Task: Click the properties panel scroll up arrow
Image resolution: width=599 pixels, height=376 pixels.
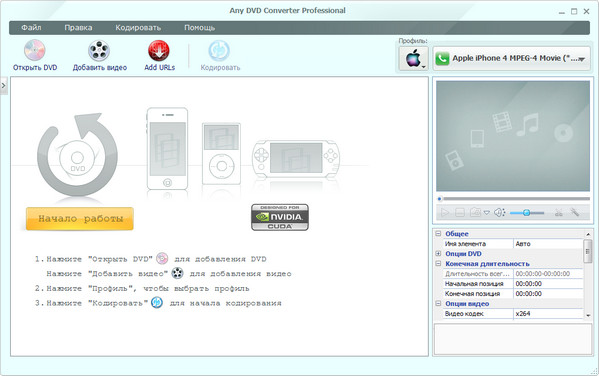Action: 588,234
